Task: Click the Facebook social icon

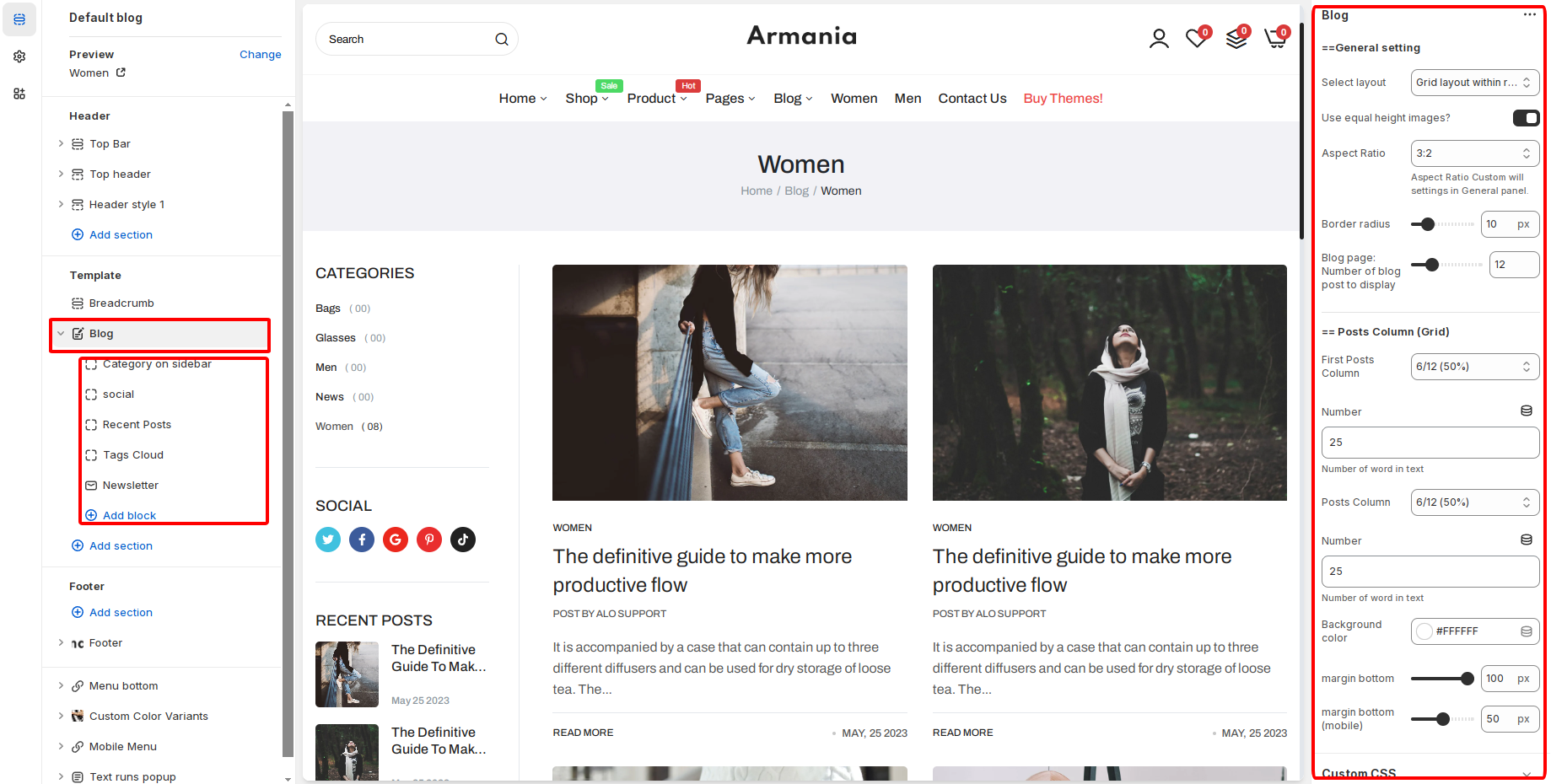Action: pos(362,540)
